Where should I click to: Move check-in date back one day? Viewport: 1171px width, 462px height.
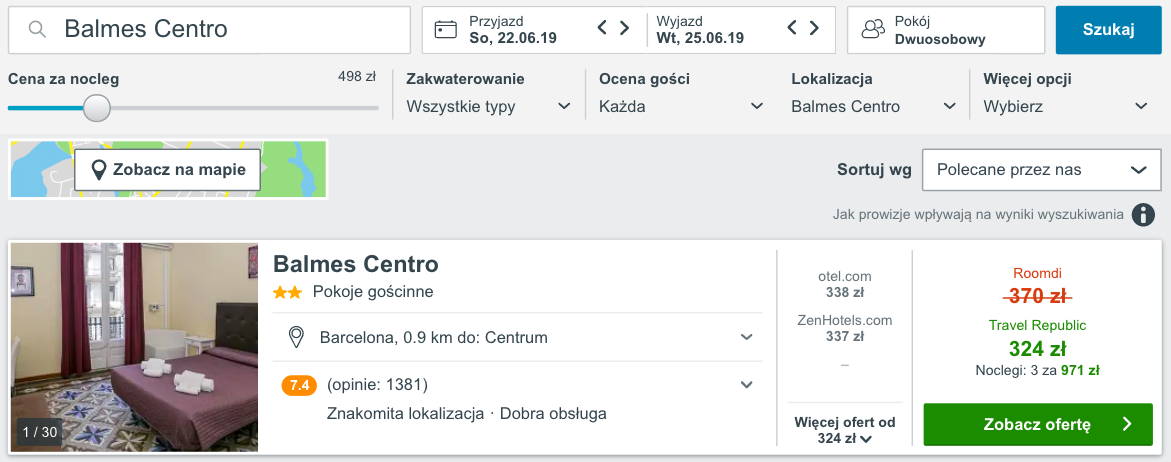pos(603,28)
